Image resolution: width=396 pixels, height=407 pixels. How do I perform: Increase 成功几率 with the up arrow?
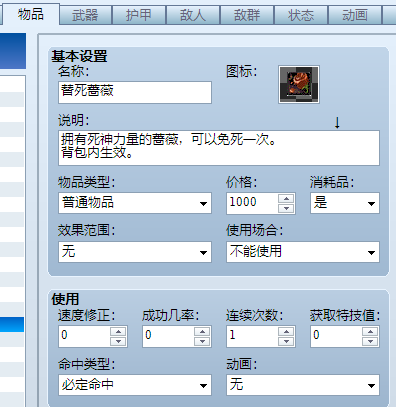[202, 331]
